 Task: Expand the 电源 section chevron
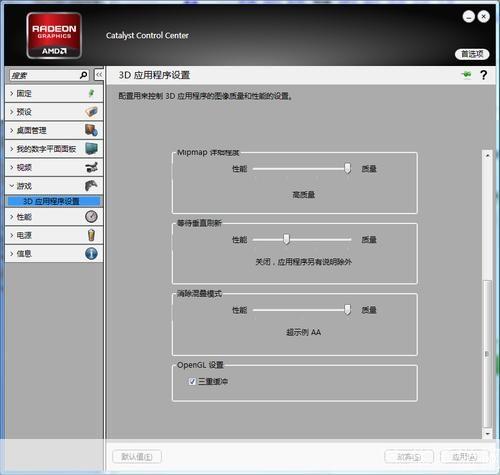12,235
